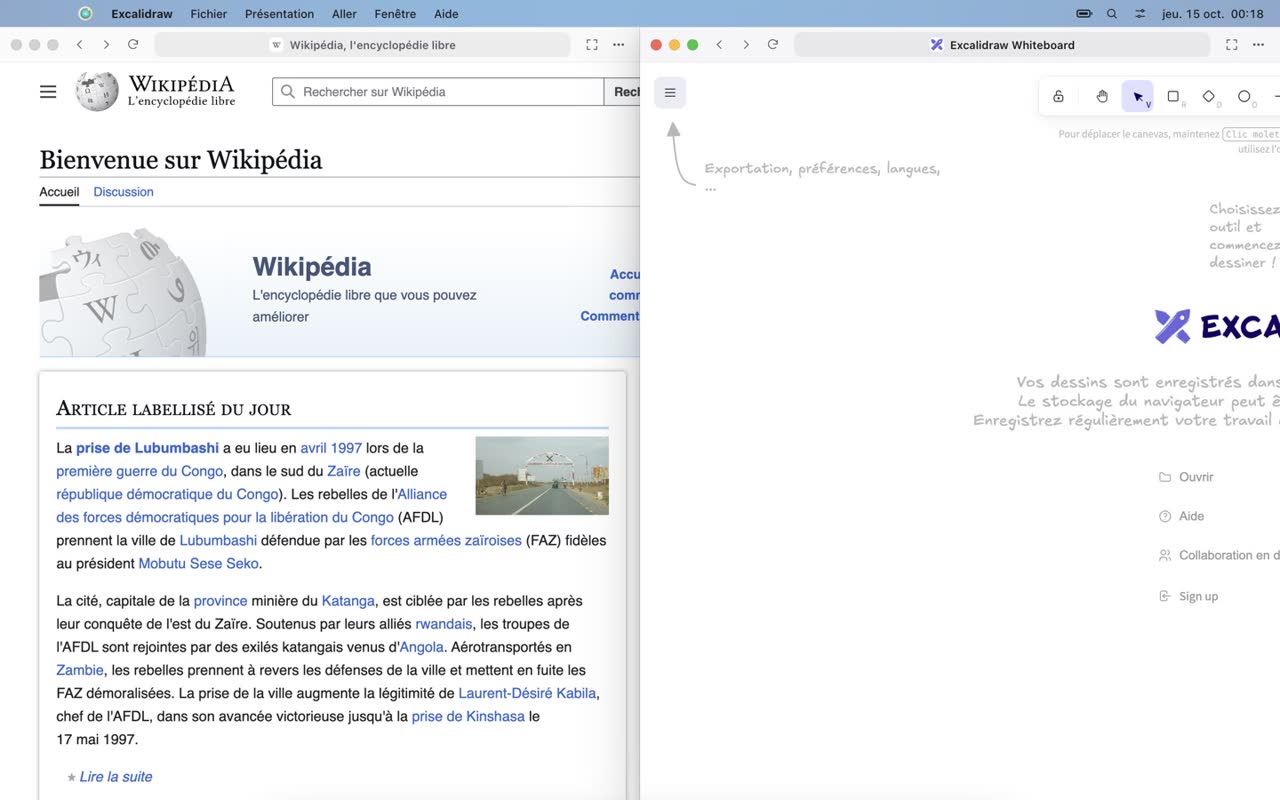The width and height of the screenshot is (1280, 800).
Task: Go back in Excalidraw Whiteboard window
Action: pyautogui.click(x=720, y=45)
